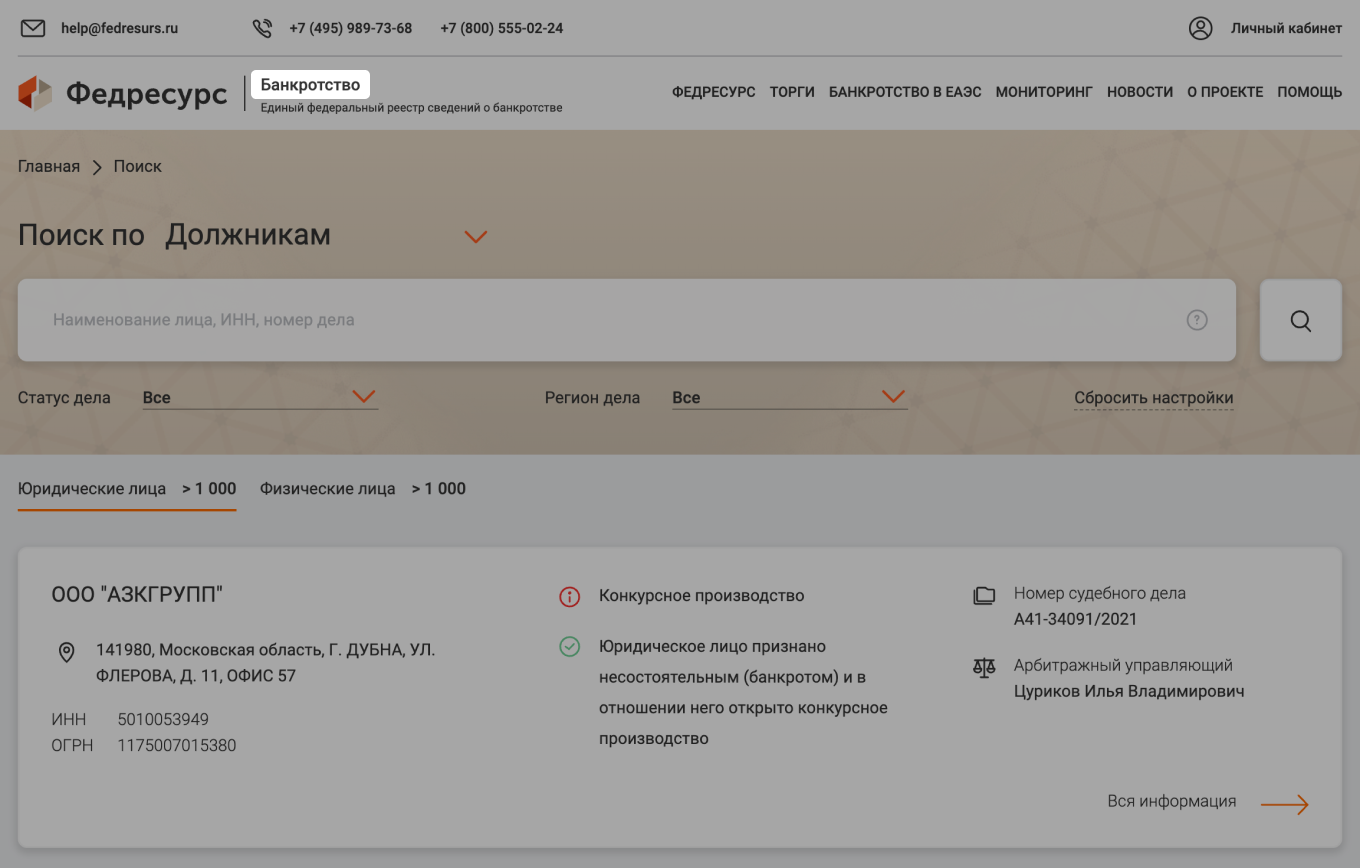The width and height of the screenshot is (1360, 868).
Task: Click the magnifier icon to start search
Action: (x=1300, y=320)
